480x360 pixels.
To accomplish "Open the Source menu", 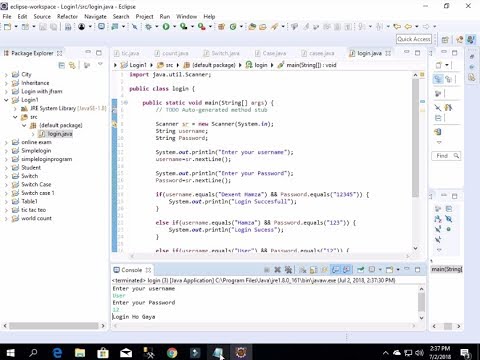I will tap(42, 16).
